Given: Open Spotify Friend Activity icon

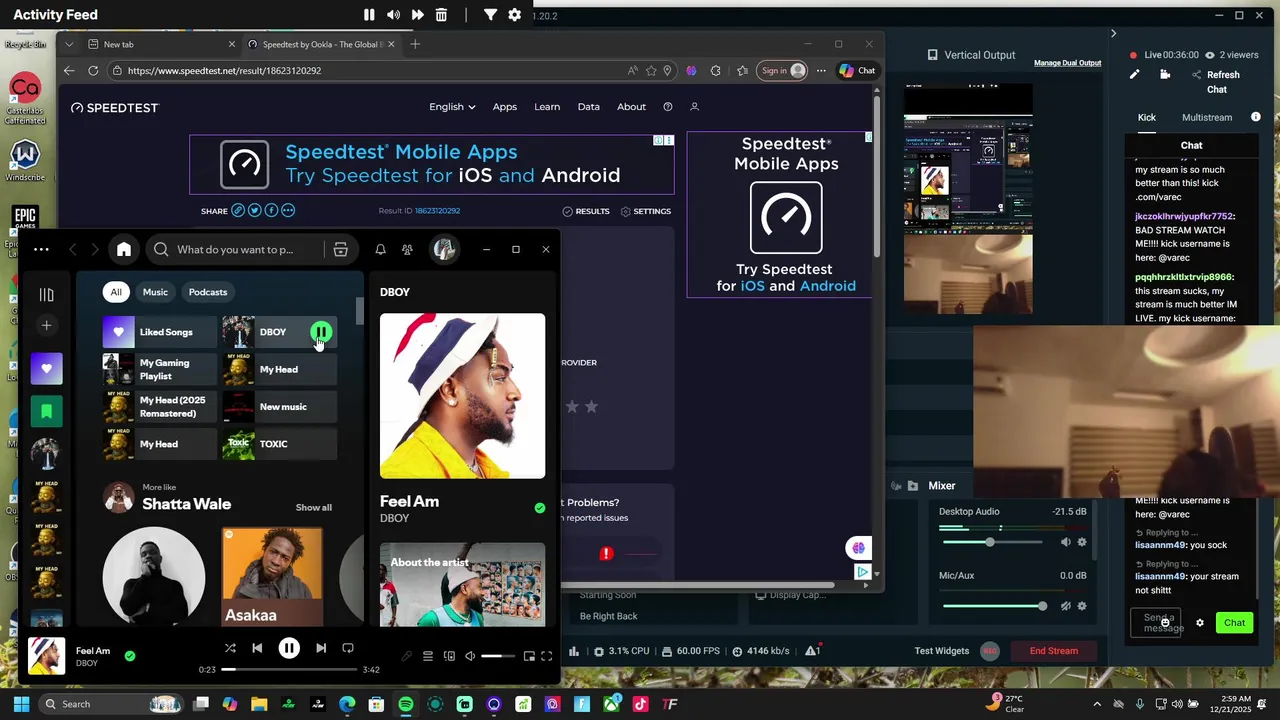Looking at the screenshot, I should (407, 249).
